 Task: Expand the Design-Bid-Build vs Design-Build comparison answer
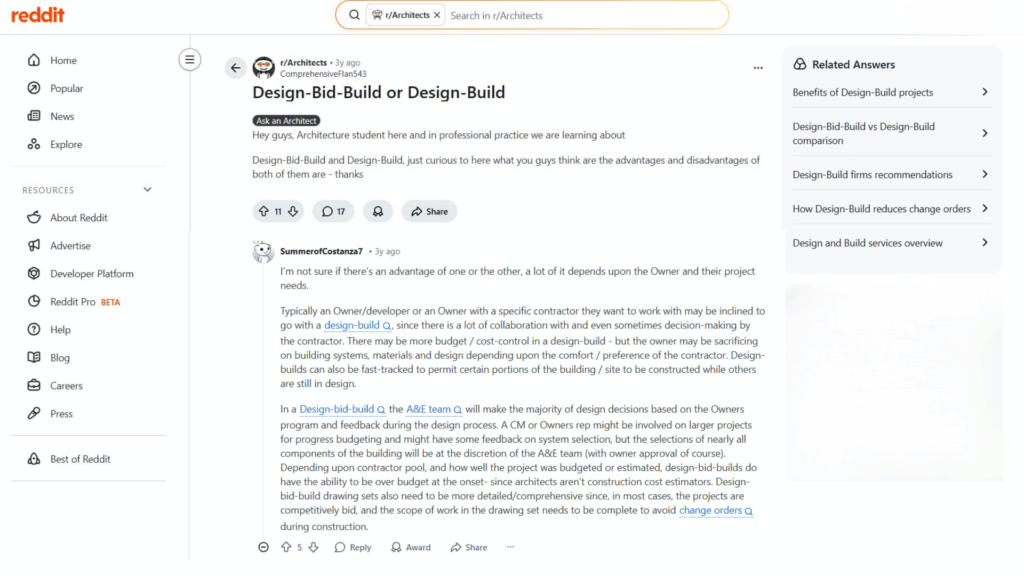pyautogui.click(x=890, y=133)
